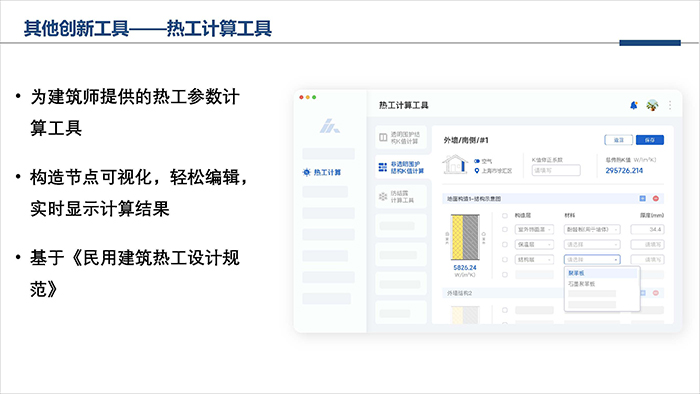This screenshot has width=700, height=394.
Task: Click the yellow minimize window dot
Action: [x=308, y=97]
